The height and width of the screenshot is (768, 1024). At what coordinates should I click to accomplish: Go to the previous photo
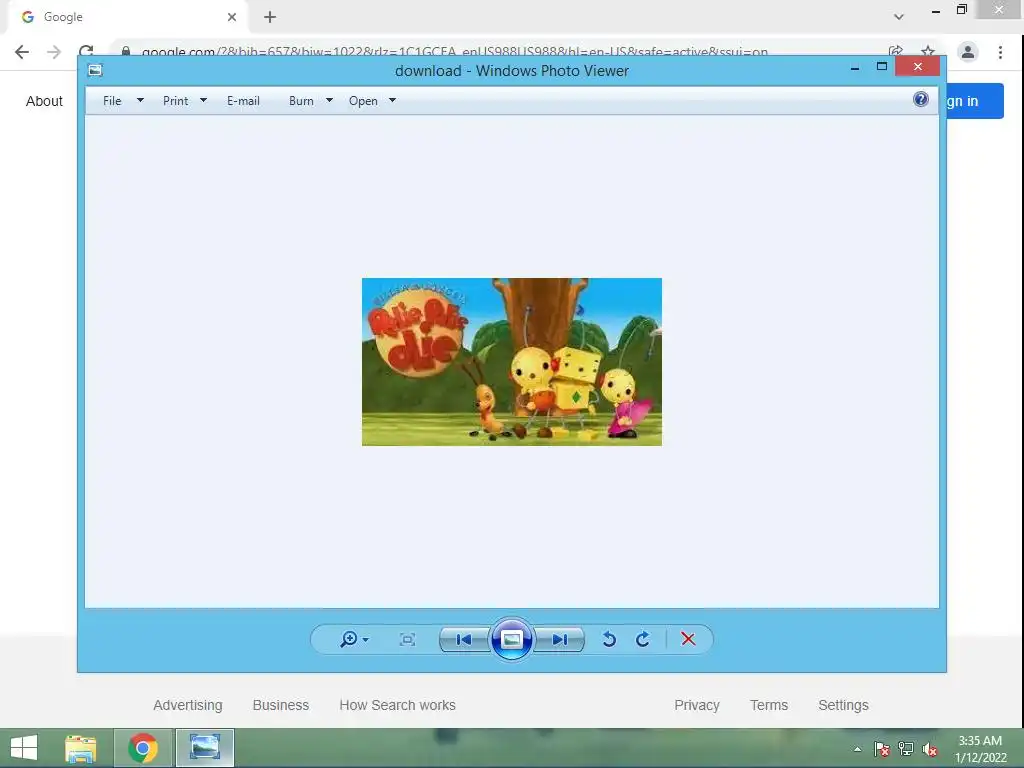[464, 640]
